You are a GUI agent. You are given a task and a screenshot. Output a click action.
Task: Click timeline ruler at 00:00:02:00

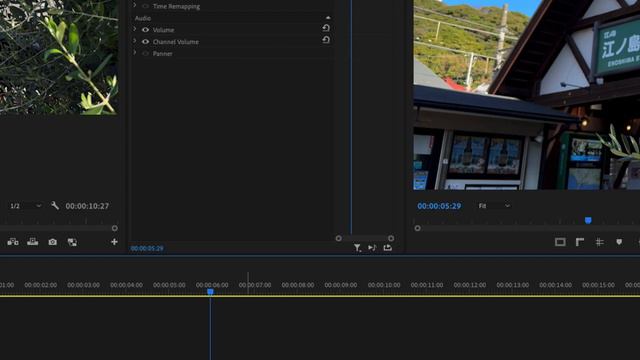41,285
